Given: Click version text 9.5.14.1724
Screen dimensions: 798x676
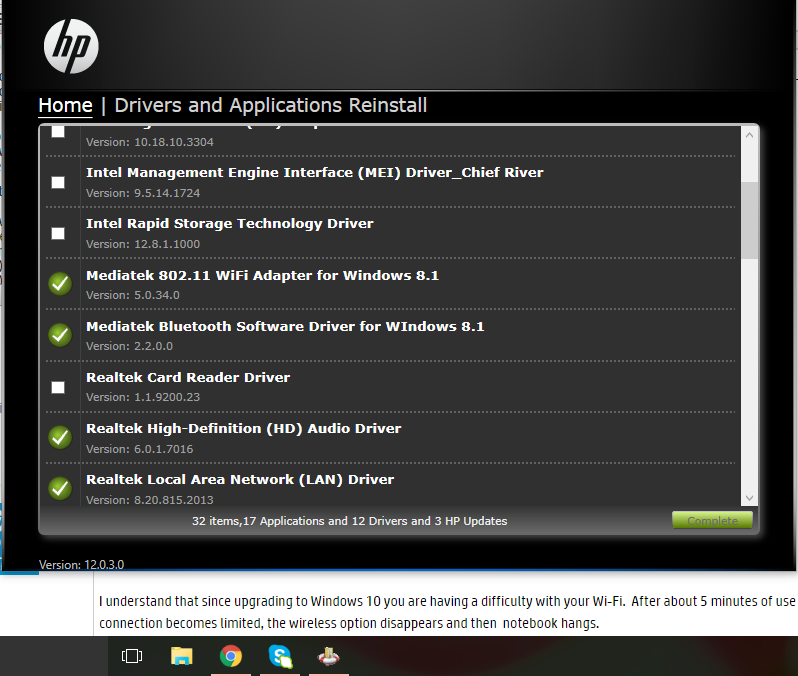Looking at the screenshot, I should (x=167, y=193).
